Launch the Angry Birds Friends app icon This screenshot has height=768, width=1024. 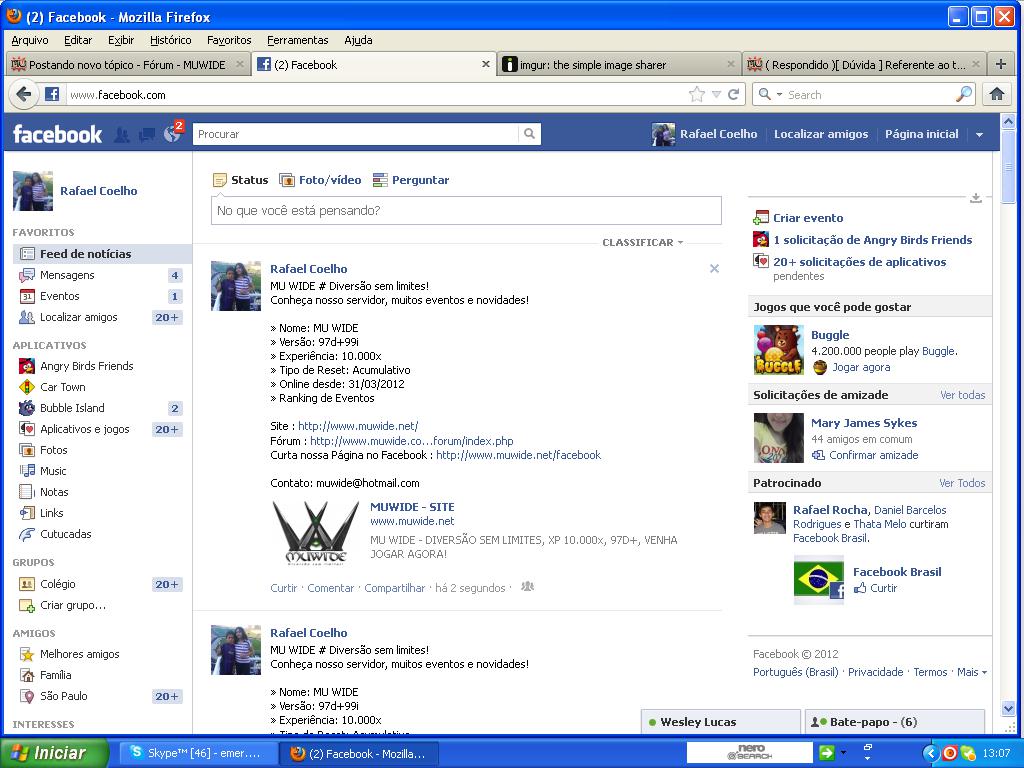[27, 366]
